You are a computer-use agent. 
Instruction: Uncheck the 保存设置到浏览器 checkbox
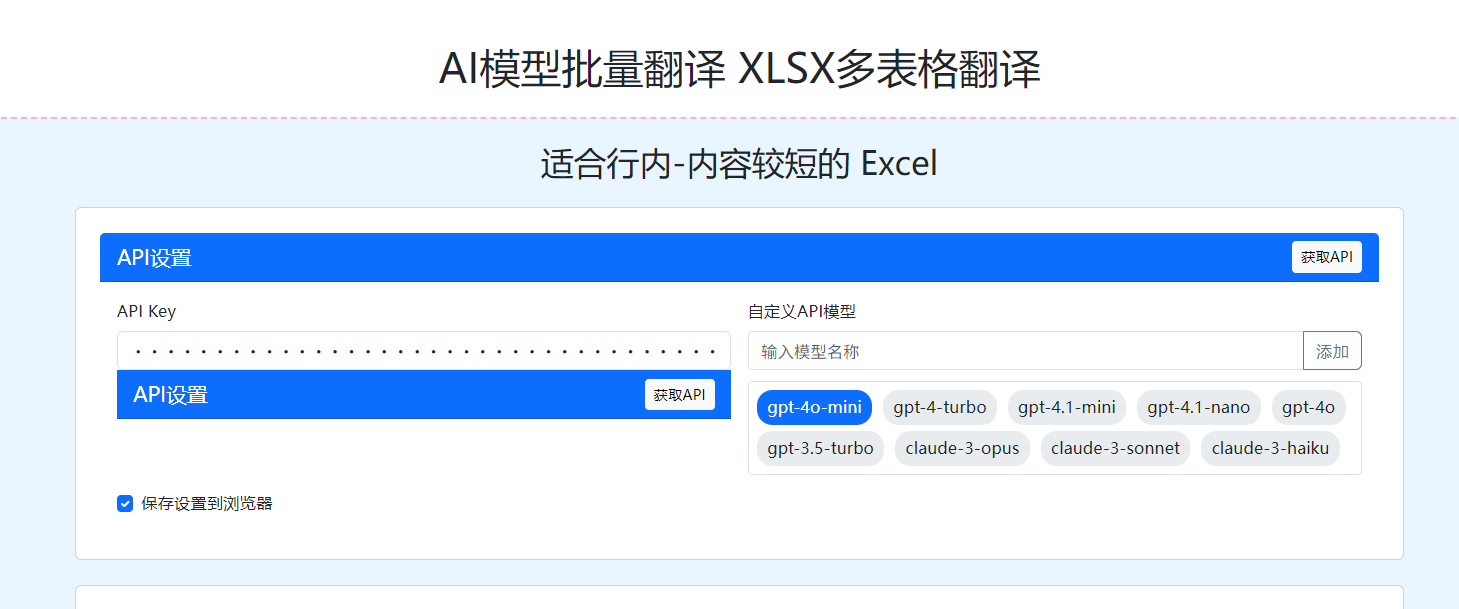point(125,504)
